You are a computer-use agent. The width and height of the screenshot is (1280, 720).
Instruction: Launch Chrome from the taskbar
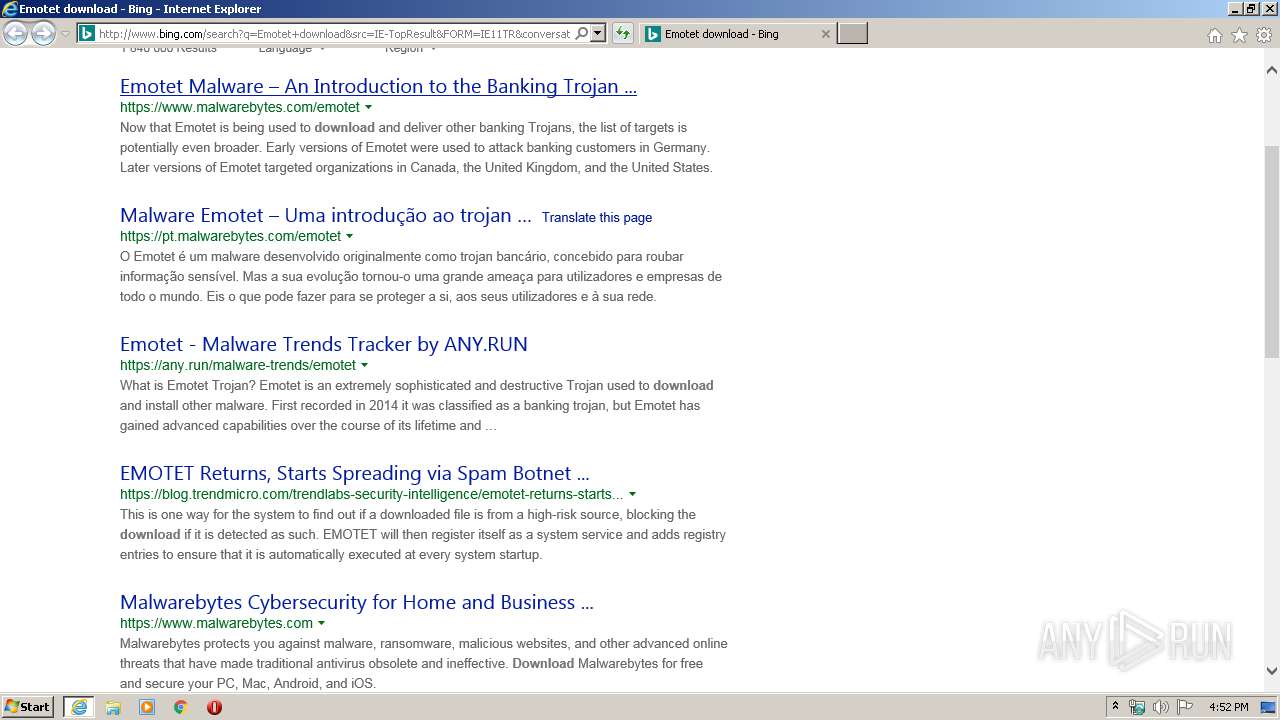[181, 707]
